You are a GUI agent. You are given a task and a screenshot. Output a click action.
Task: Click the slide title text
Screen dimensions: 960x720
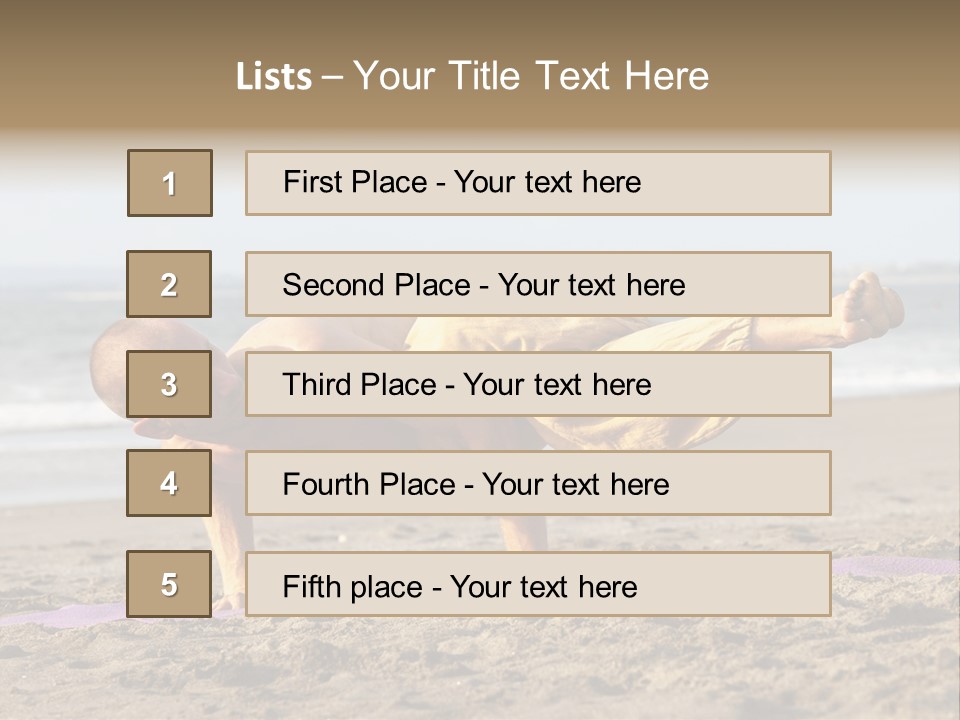472,76
